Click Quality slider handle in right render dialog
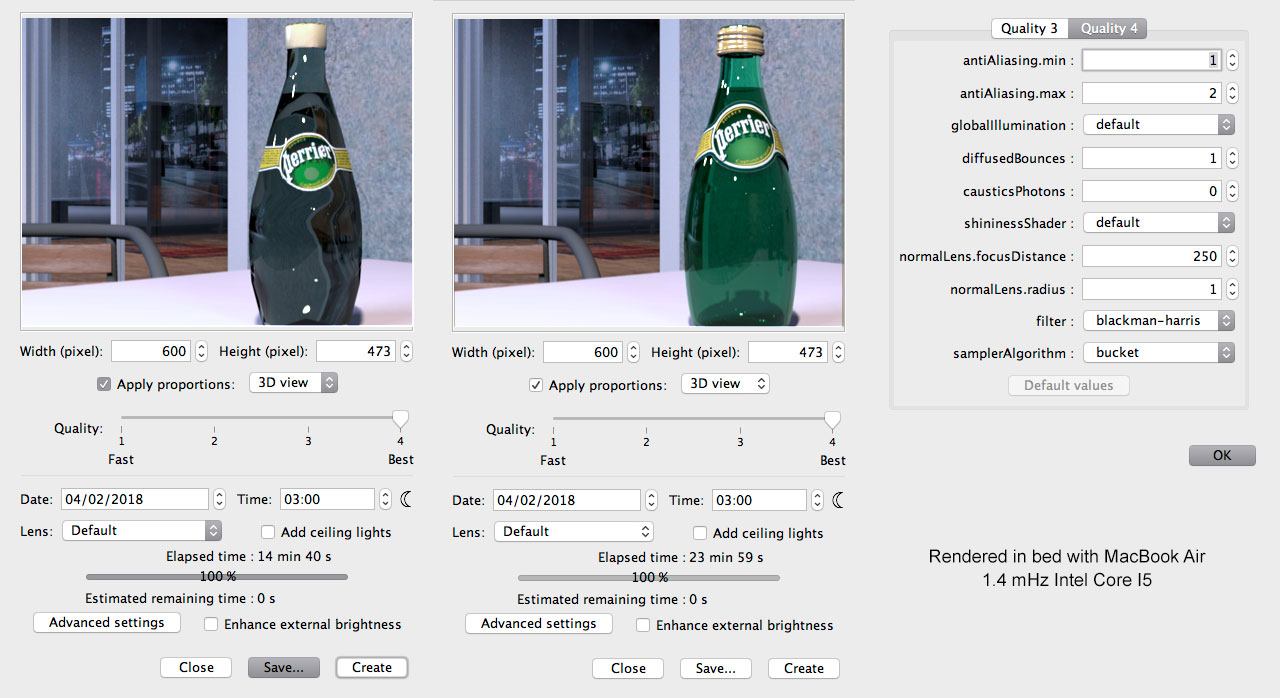Viewport: 1280px width, 698px height. (x=832, y=421)
